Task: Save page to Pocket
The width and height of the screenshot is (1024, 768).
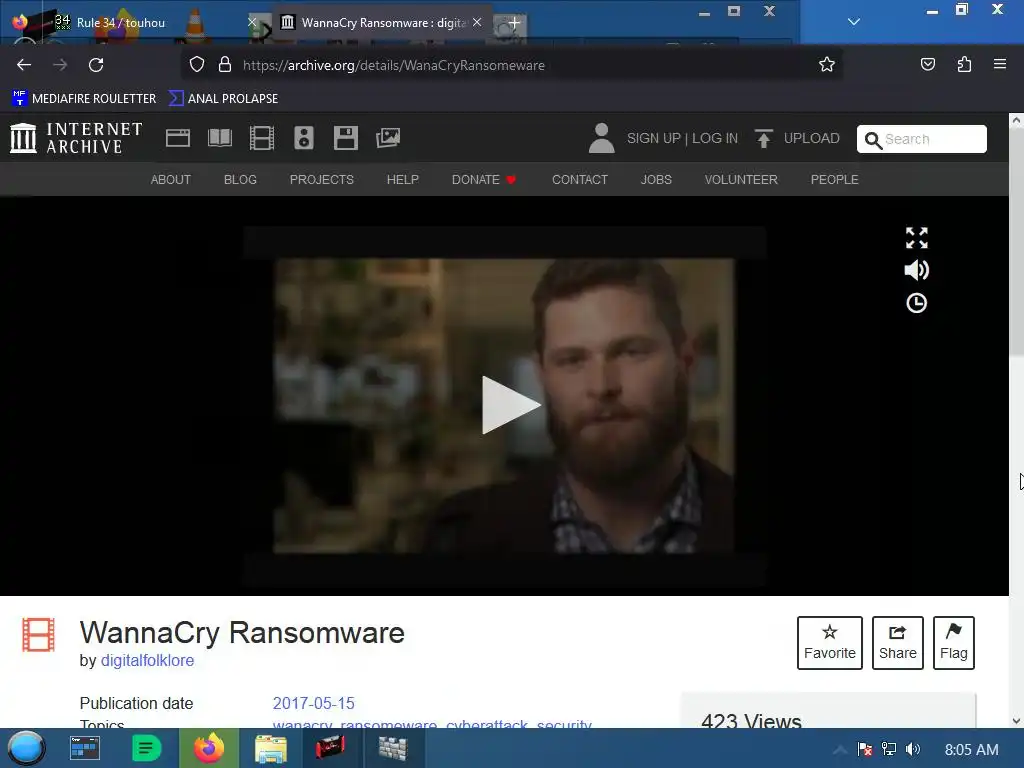Action: [x=928, y=65]
